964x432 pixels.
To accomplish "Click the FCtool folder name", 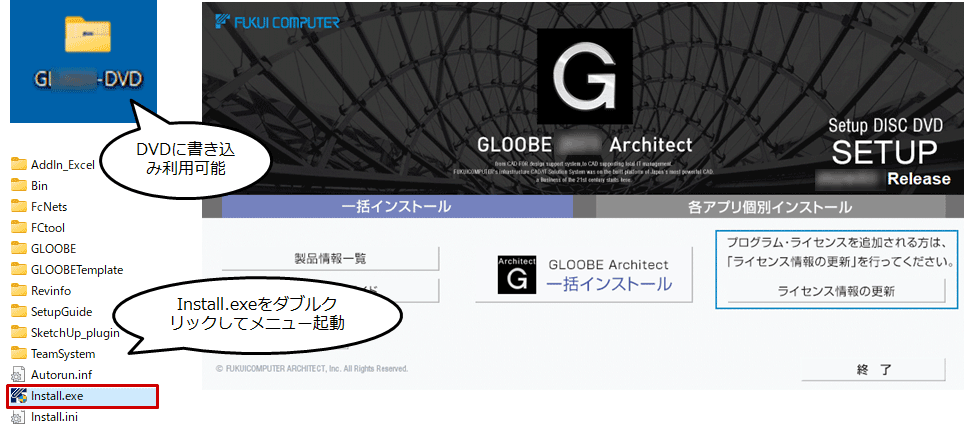I will point(48,227).
